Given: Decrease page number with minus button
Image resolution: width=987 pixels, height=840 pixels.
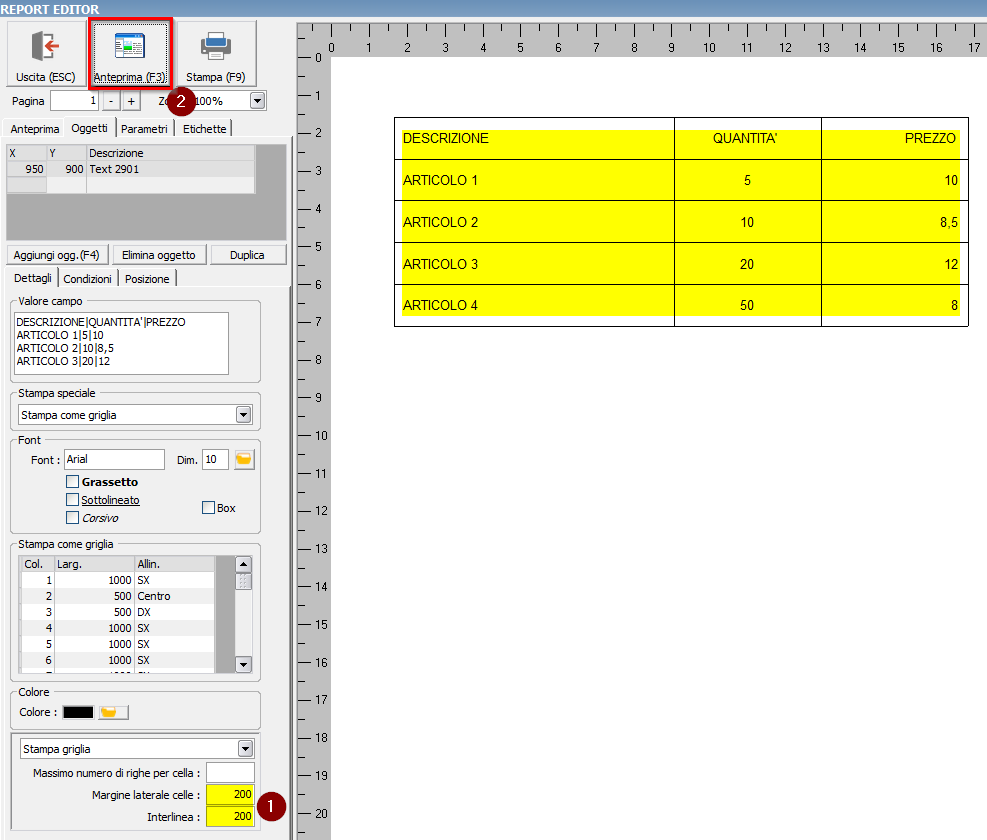Looking at the screenshot, I should click(x=111, y=101).
